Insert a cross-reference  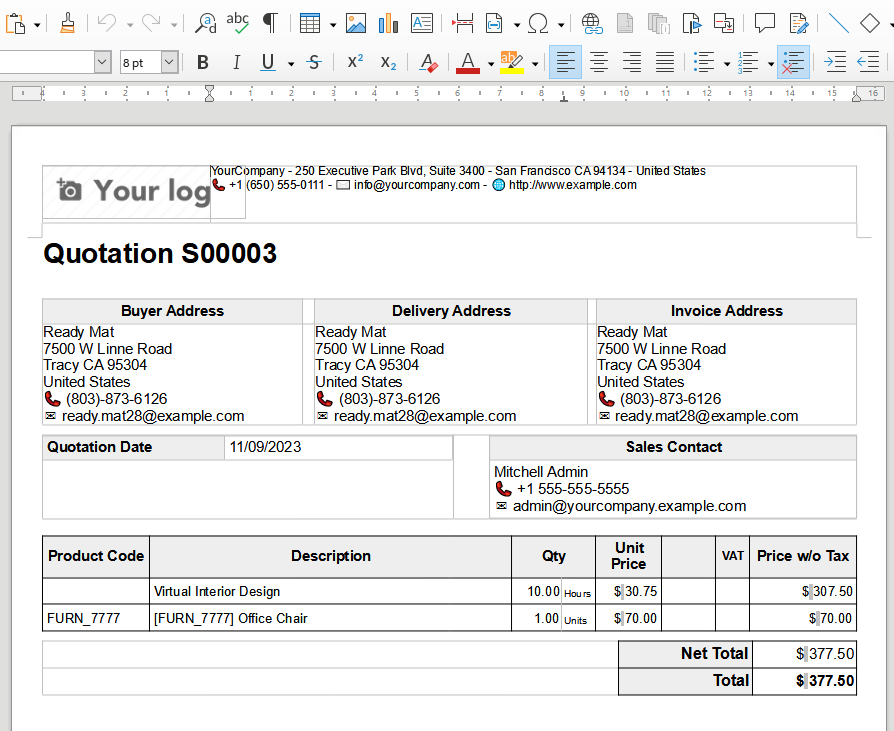tap(724, 24)
